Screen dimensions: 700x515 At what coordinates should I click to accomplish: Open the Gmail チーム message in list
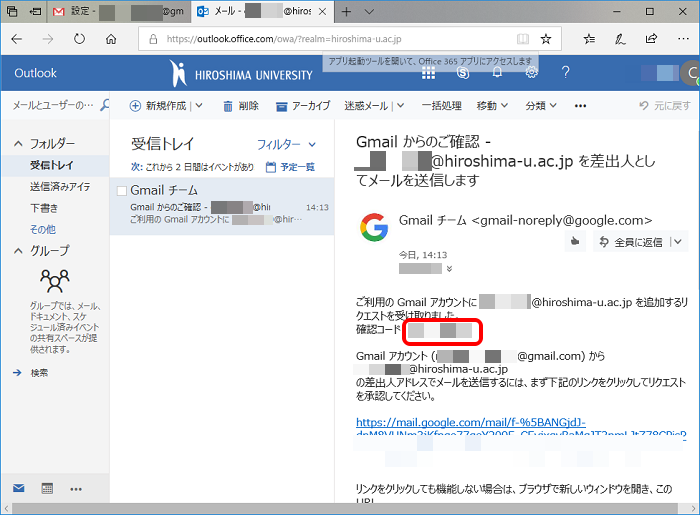[x=222, y=206]
